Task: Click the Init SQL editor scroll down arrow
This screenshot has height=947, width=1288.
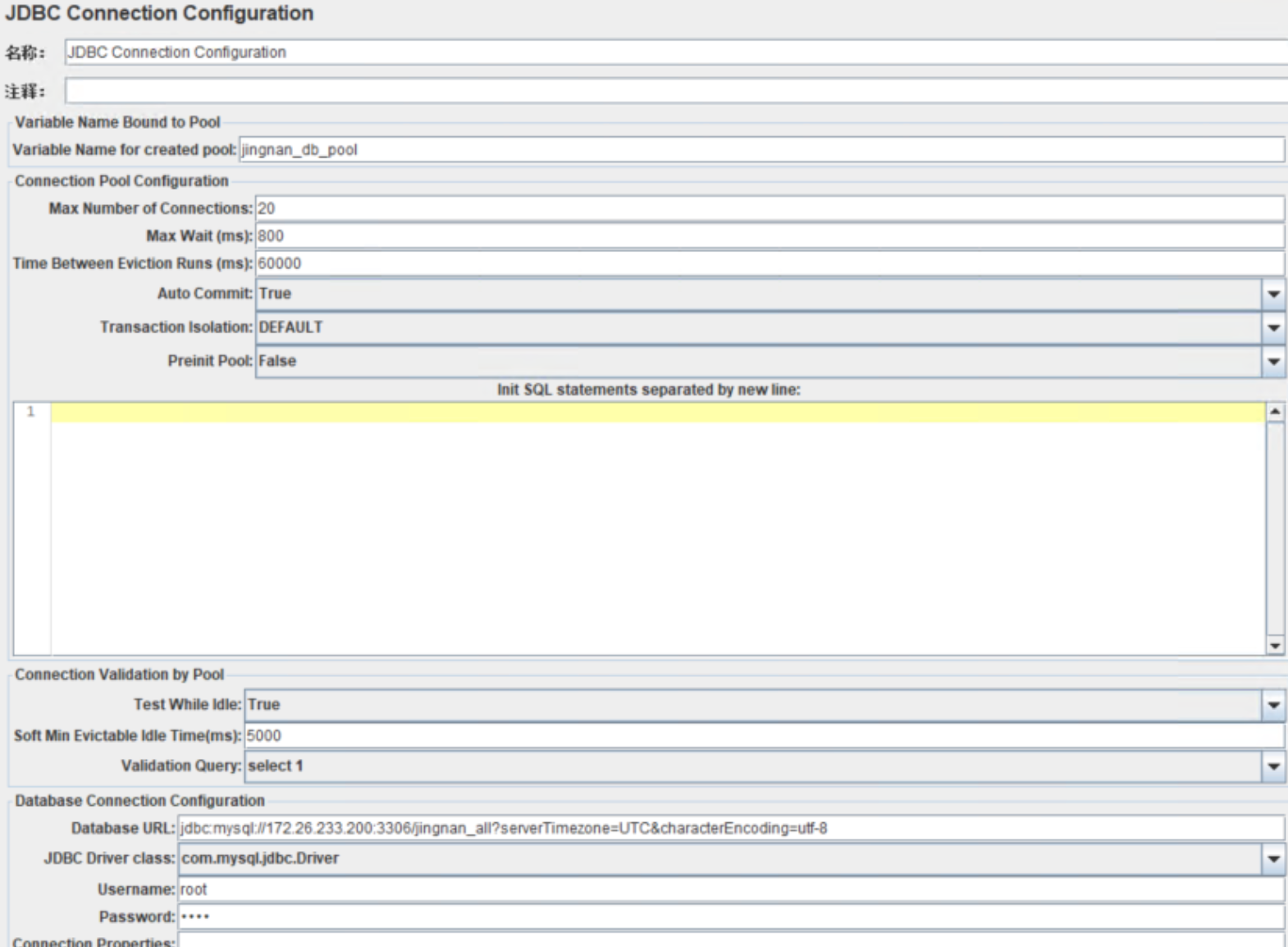Action: click(x=1275, y=645)
